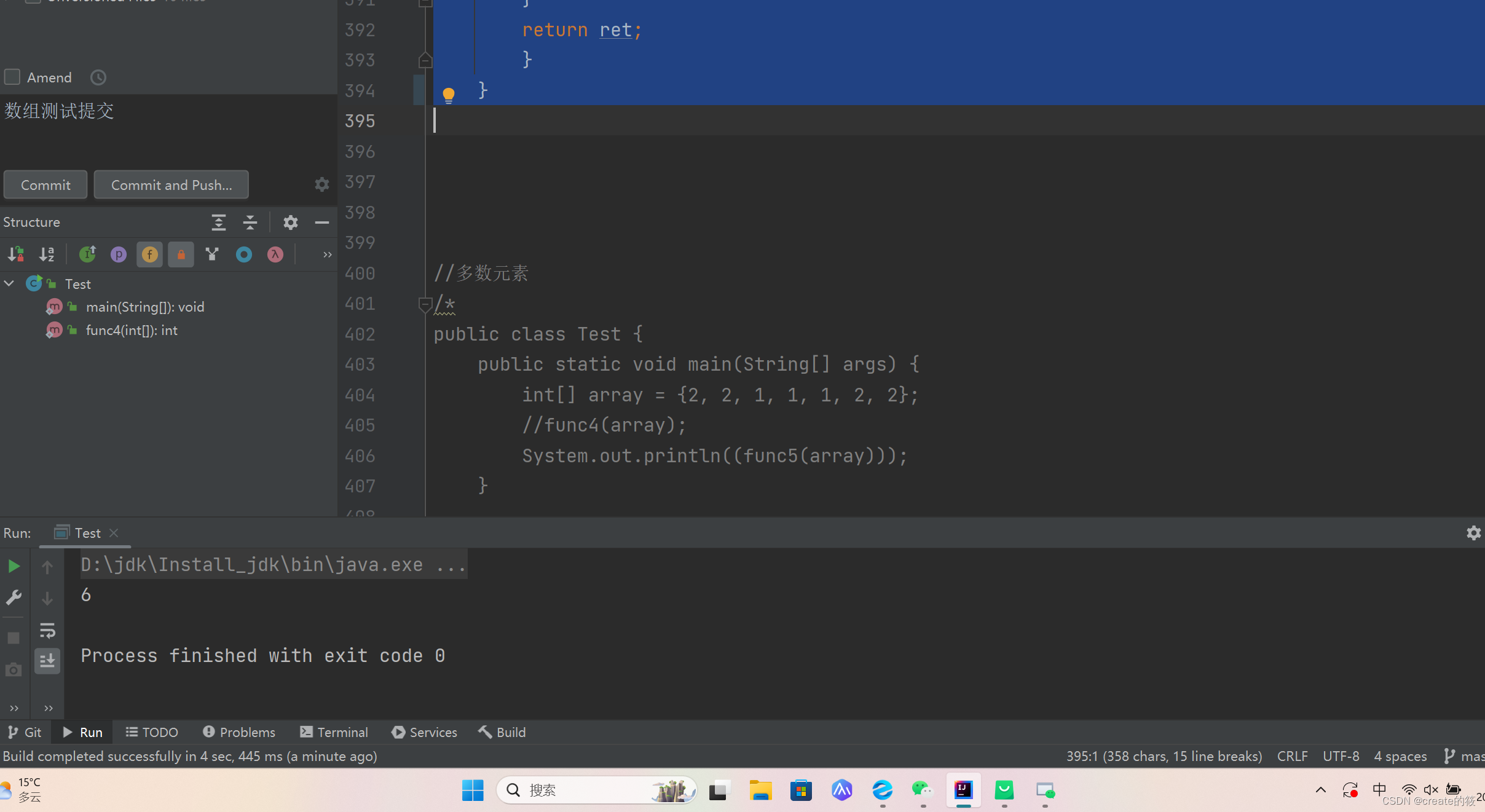Viewport: 1485px width, 812px height.
Task: Click the yellow intention lightbulb icon
Action: (449, 94)
